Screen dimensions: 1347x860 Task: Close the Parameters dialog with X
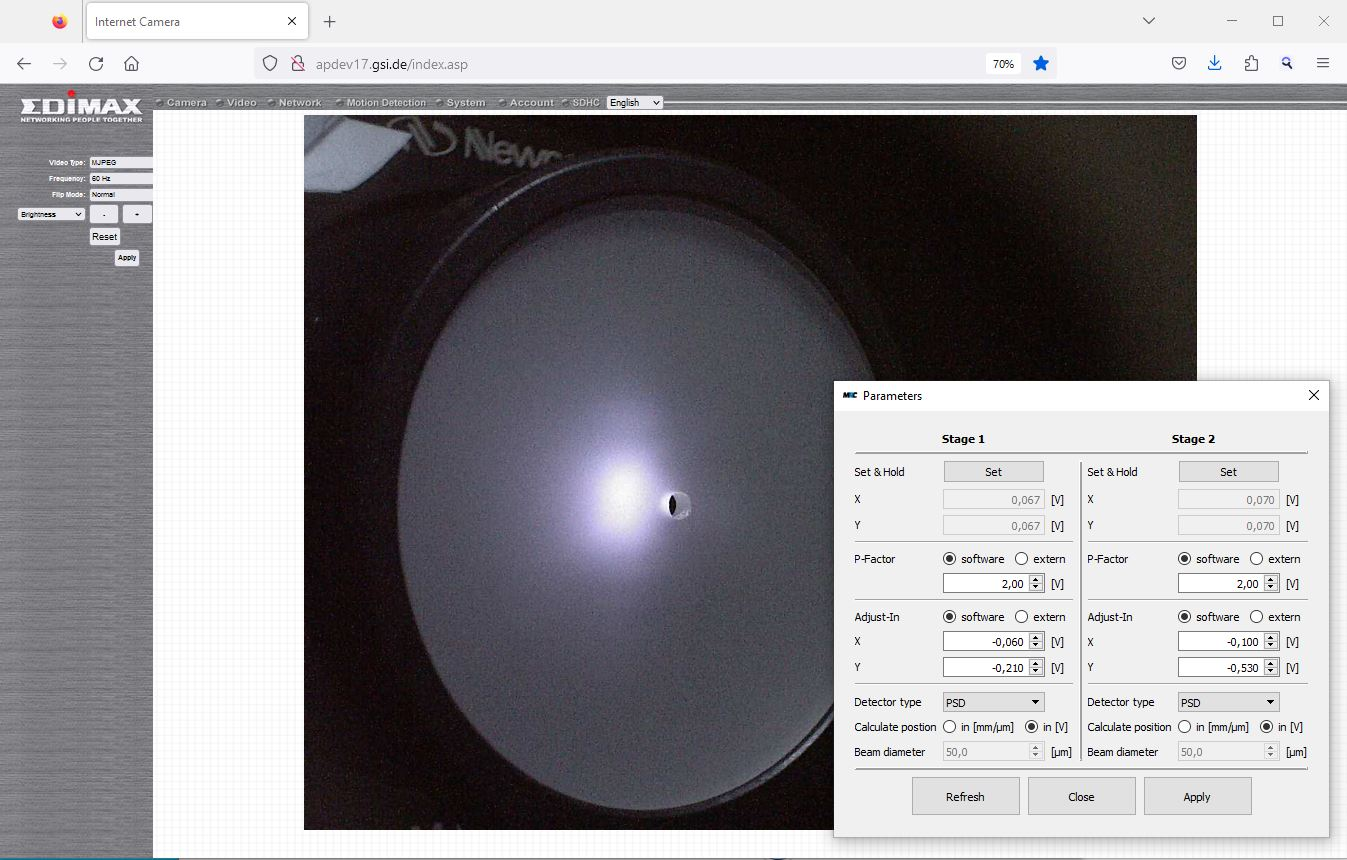coord(1314,395)
